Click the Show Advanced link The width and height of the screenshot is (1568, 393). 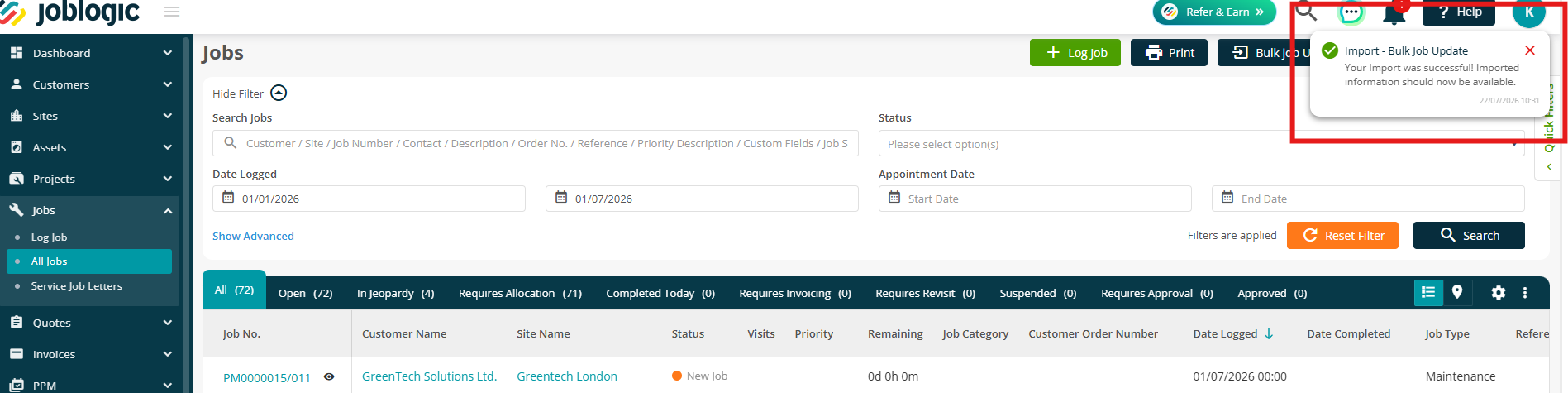[x=253, y=236]
